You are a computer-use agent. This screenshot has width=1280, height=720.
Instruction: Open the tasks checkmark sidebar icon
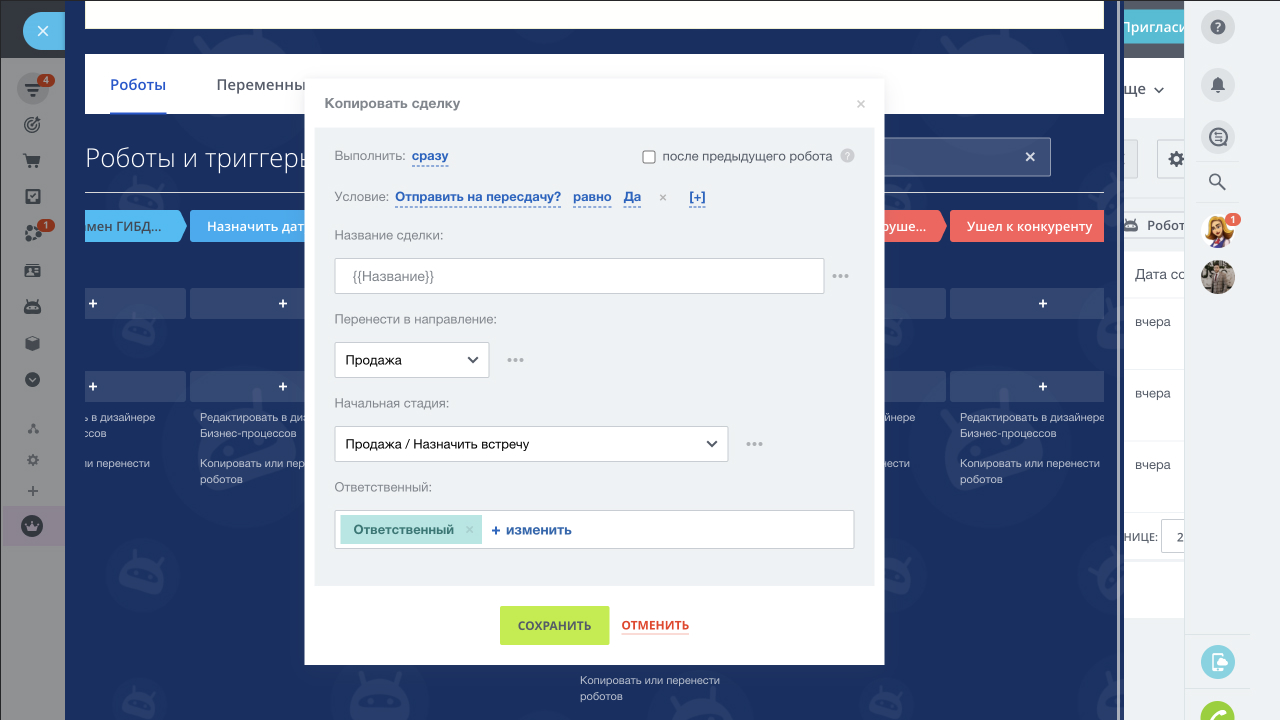[x=32, y=197]
